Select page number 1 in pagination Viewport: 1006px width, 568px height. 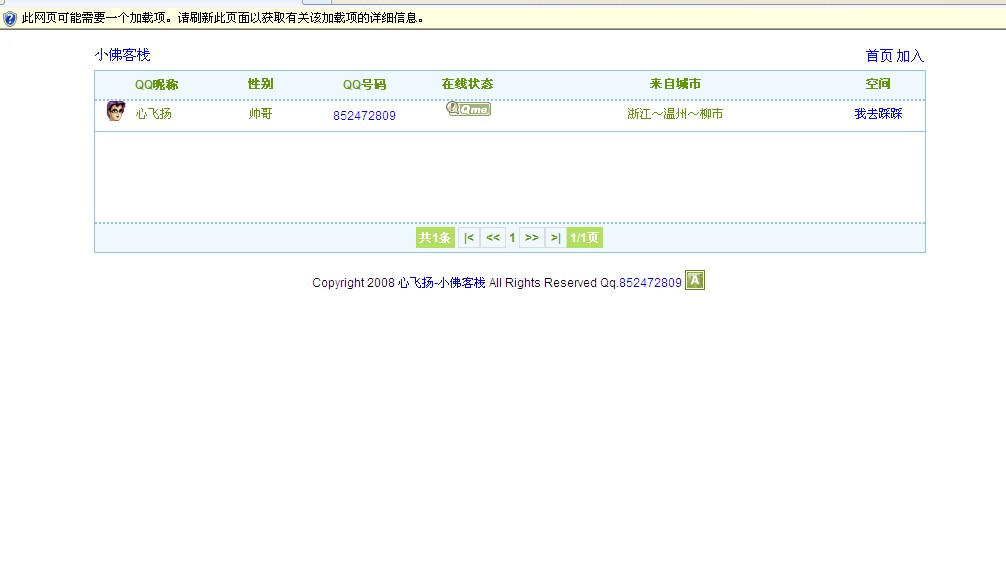pyautogui.click(x=512, y=238)
